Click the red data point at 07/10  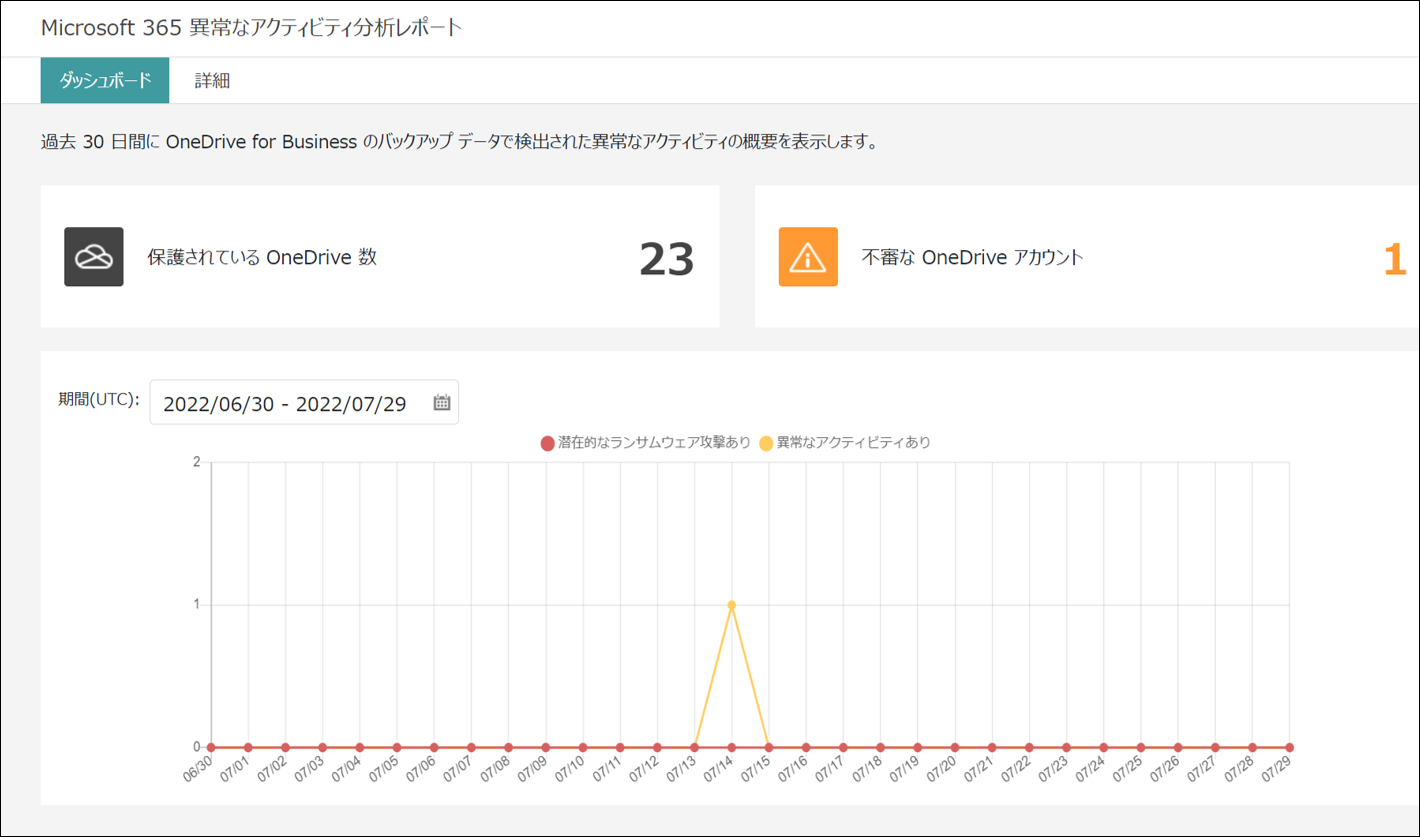(x=583, y=747)
